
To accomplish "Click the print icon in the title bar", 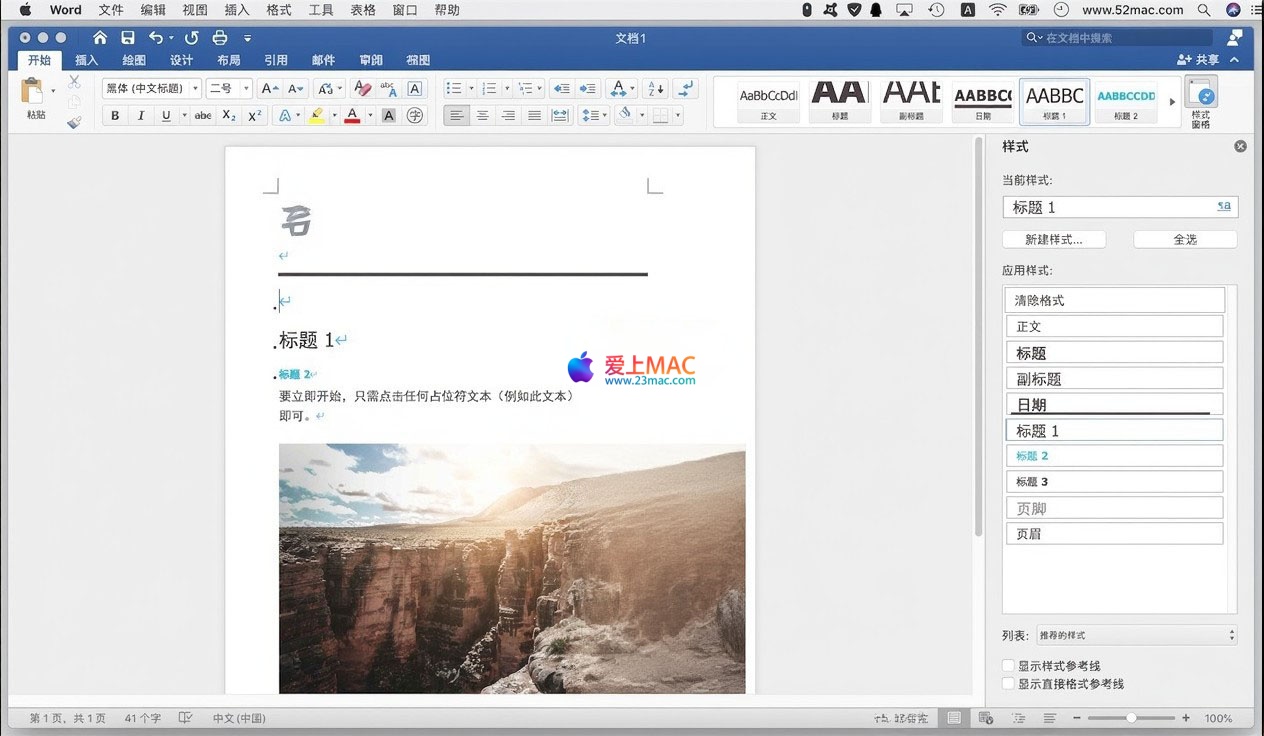I will point(220,38).
